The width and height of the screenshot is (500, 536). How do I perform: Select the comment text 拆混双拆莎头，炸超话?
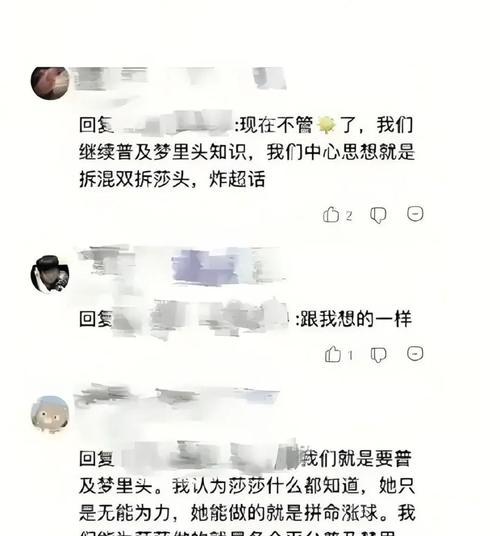[x=172, y=178]
